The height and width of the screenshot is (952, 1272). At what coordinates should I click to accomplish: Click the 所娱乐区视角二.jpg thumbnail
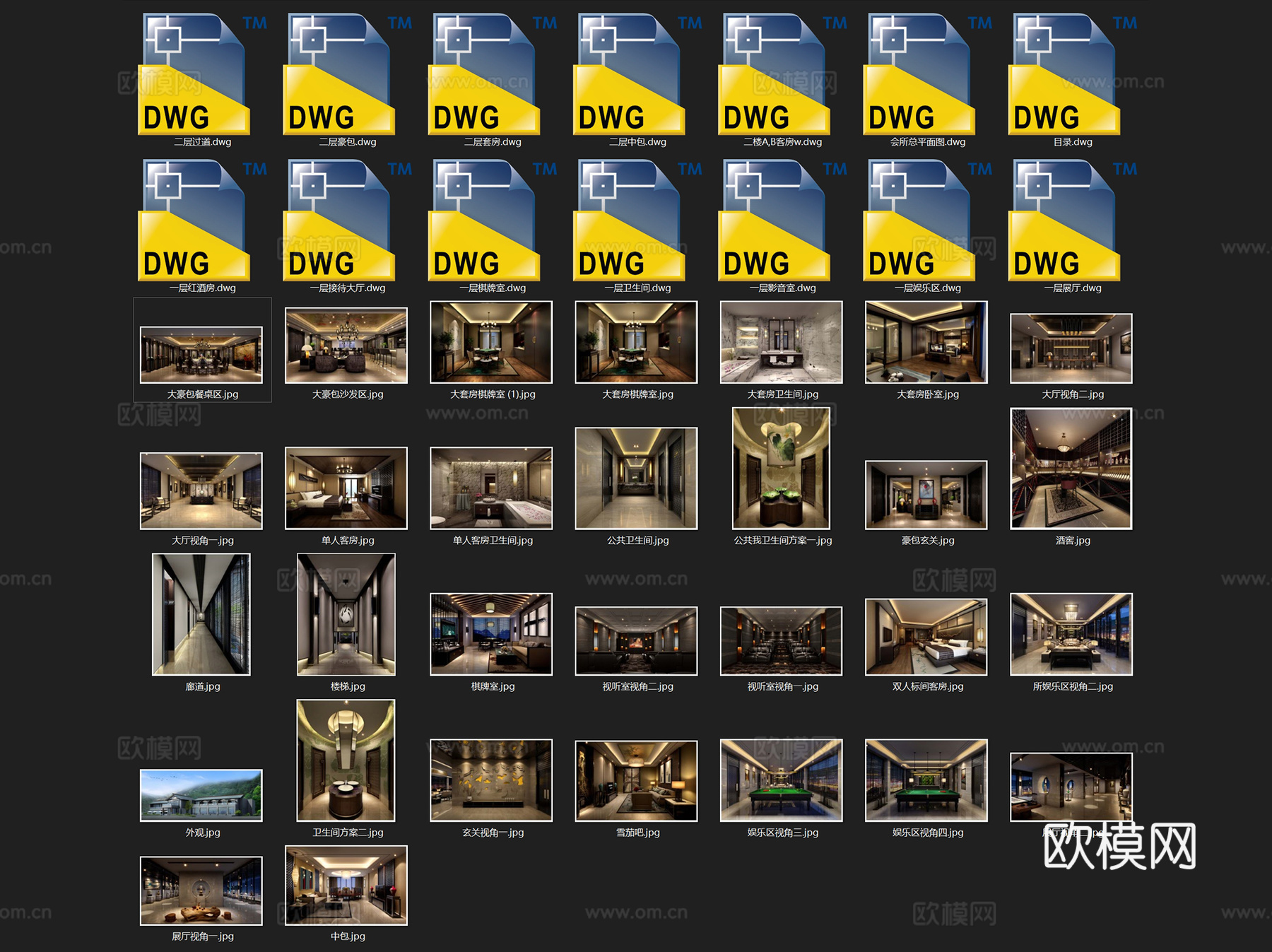[1071, 635]
